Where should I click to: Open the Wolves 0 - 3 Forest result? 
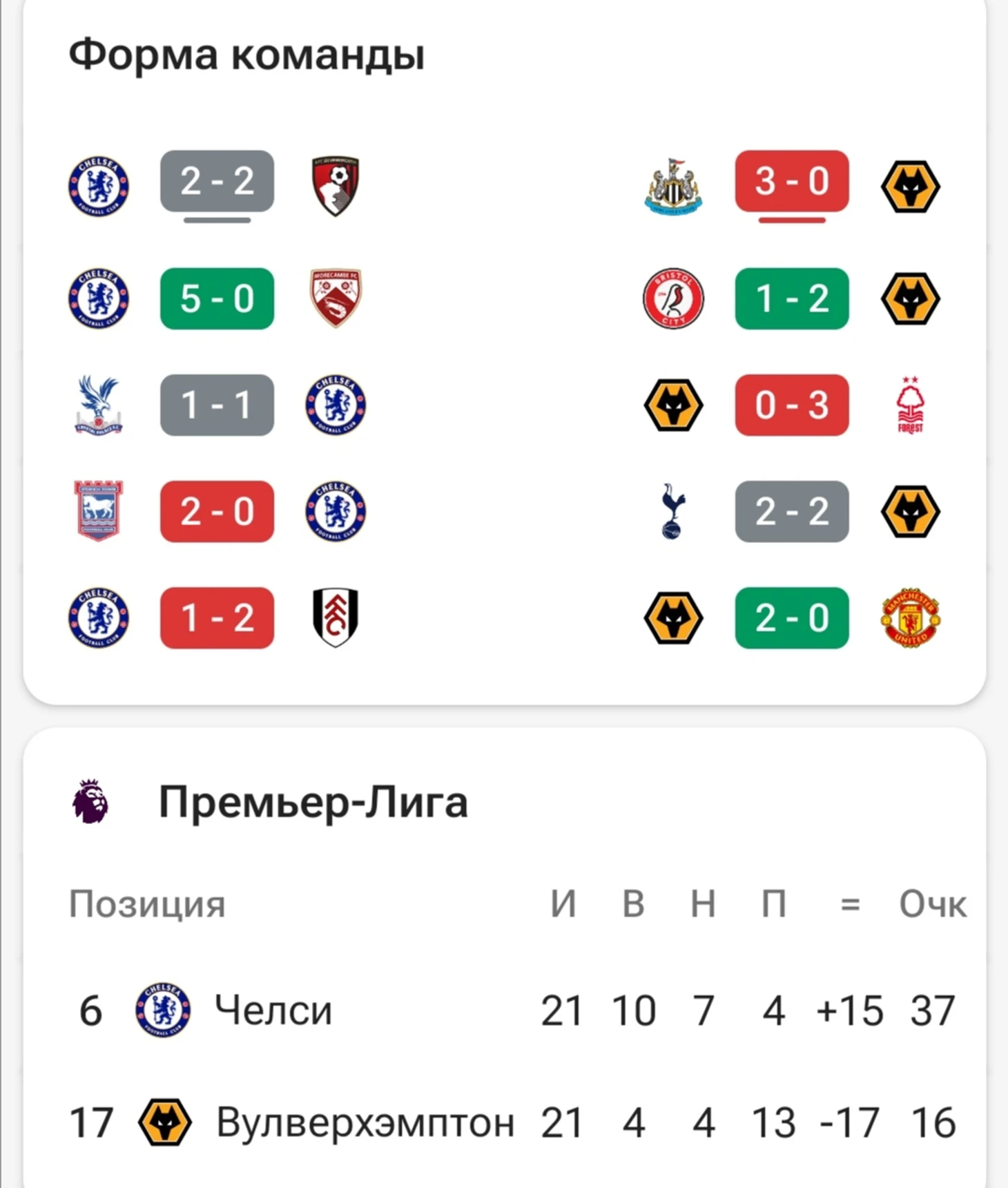(792, 405)
